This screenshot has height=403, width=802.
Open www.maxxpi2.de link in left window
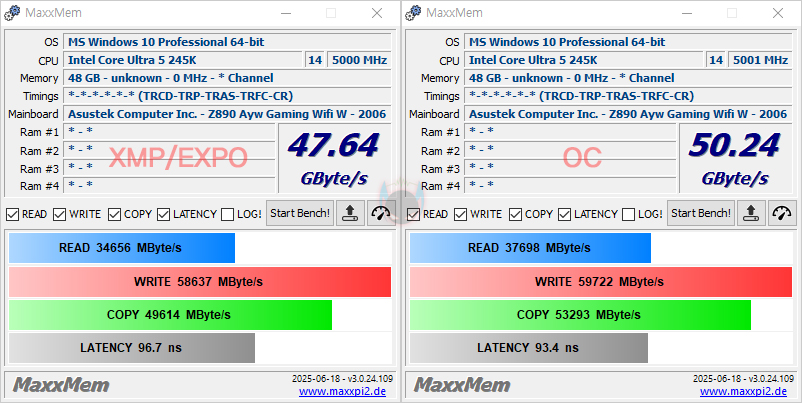pos(342,392)
